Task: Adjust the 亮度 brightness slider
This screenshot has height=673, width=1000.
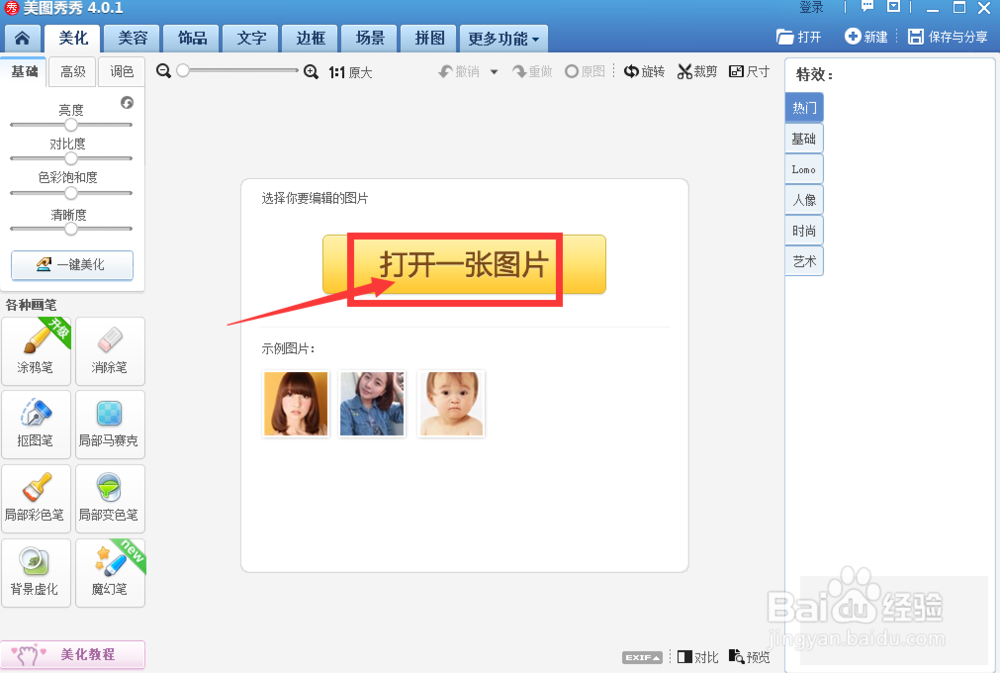Action: [71, 124]
